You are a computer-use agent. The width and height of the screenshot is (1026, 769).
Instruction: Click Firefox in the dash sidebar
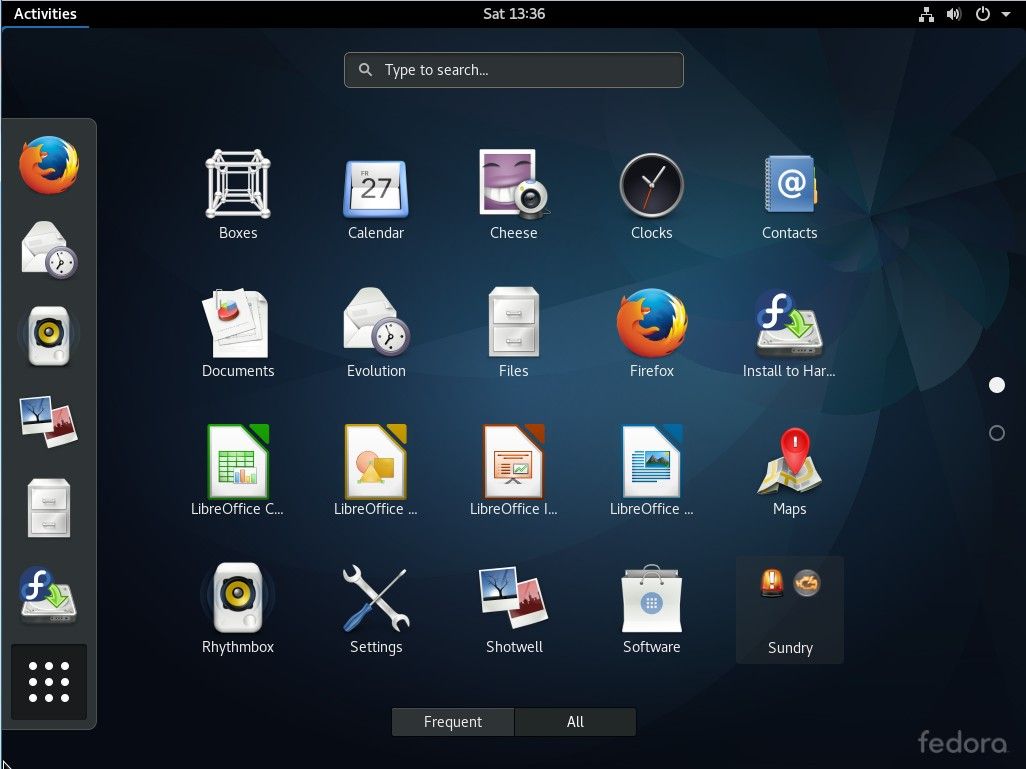click(49, 165)
